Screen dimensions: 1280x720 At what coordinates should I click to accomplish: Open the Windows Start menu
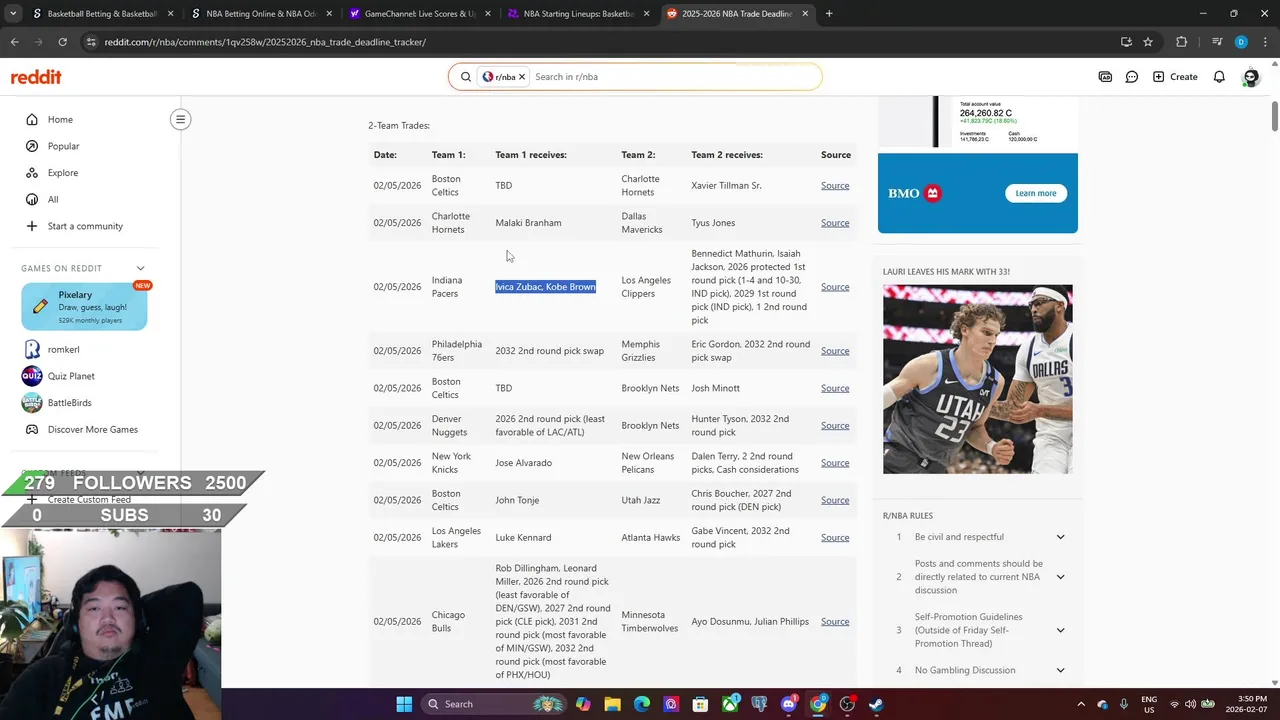(x=404, y=704)
